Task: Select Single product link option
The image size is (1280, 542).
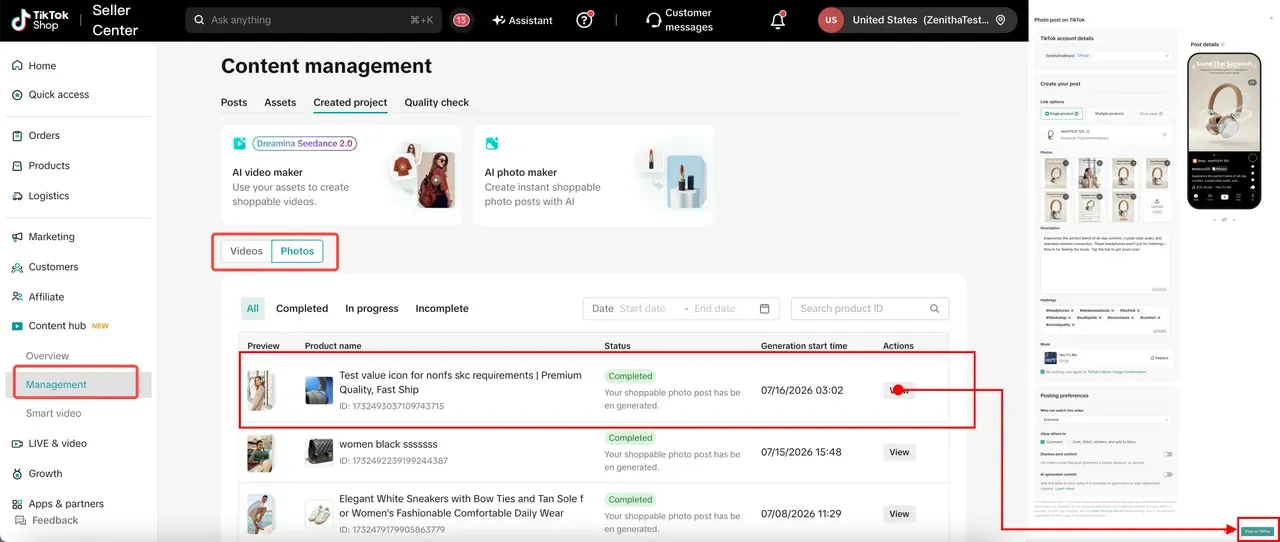Action: (1064, 114)
